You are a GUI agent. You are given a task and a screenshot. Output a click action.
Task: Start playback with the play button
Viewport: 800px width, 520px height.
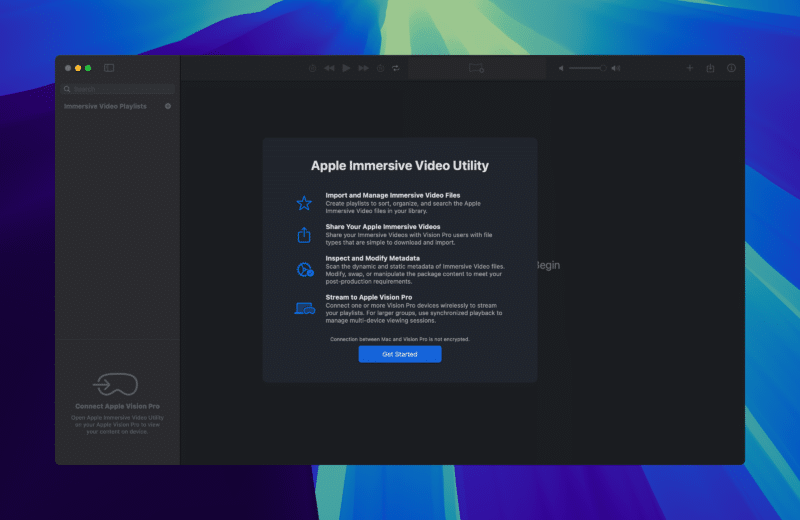click(346, 68)
